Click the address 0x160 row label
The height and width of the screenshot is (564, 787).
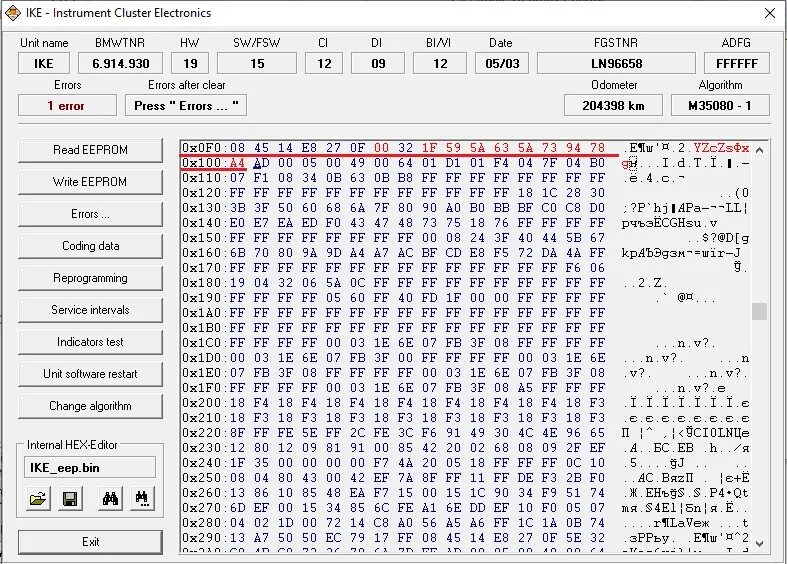(x=203, y=253)
